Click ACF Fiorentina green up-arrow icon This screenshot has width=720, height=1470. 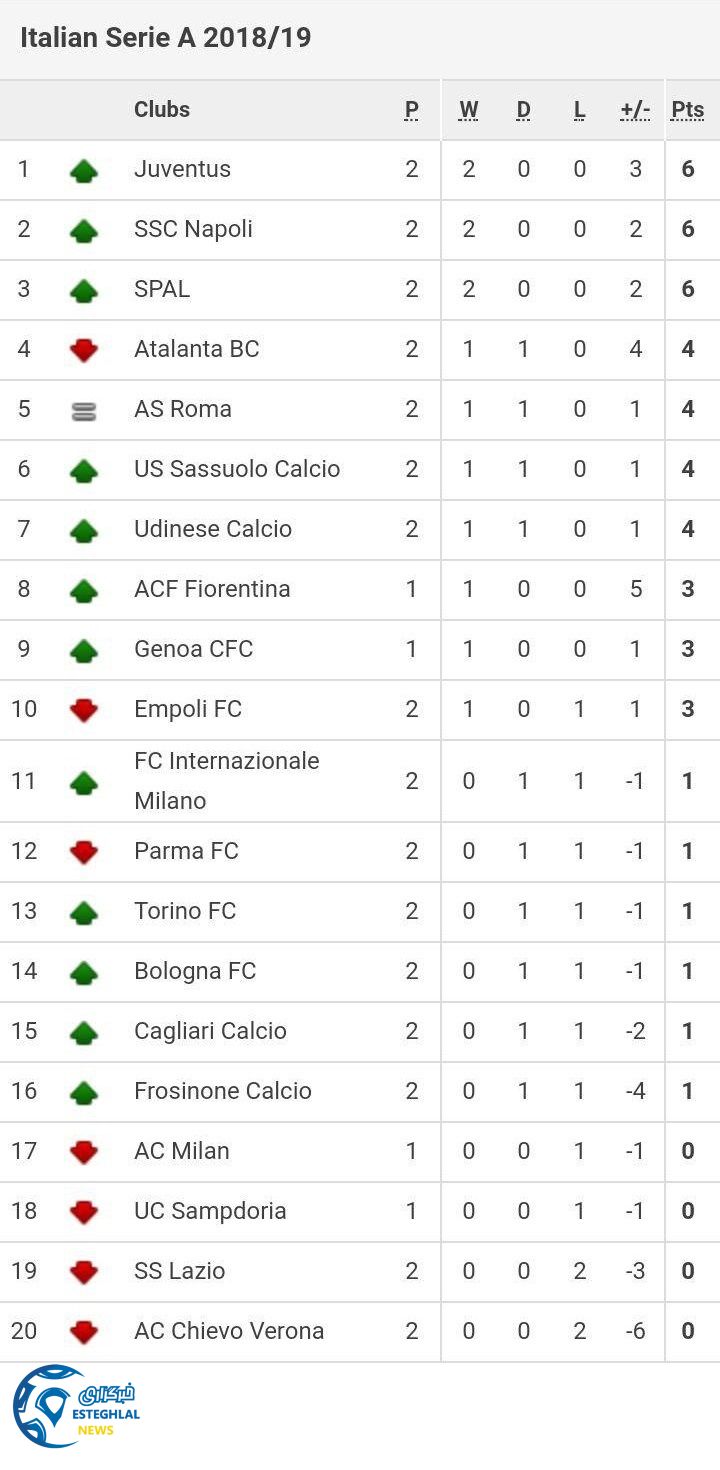point(84,590)
